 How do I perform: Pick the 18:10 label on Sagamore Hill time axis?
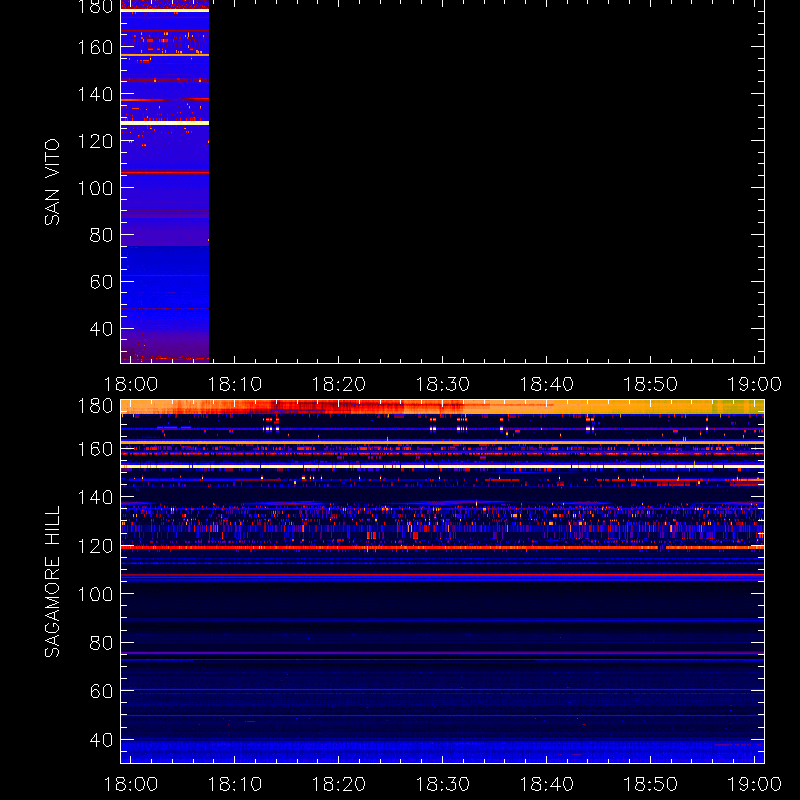click(x=234, y=784)
